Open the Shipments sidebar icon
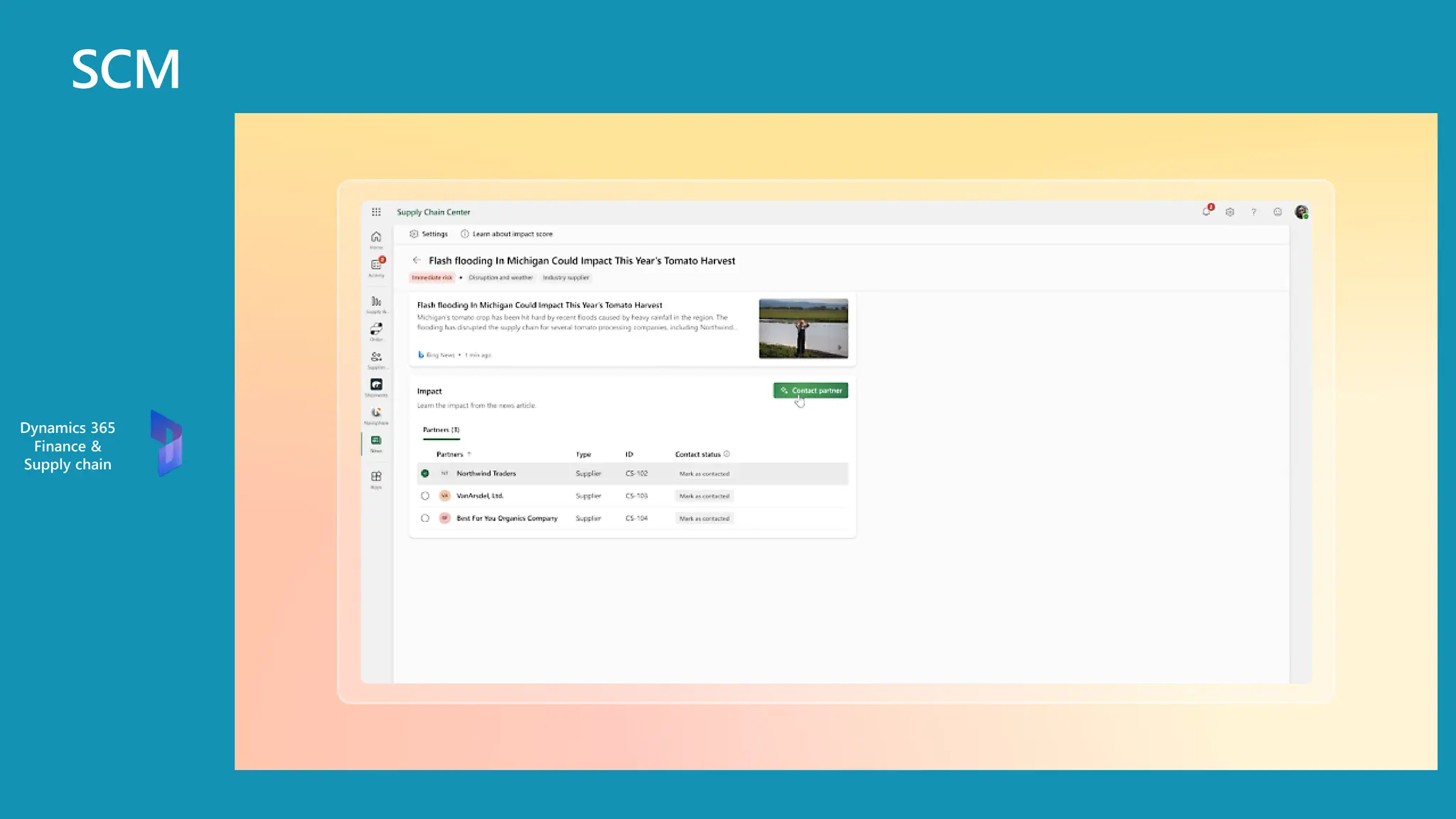Image resolution: width=1456 pixels, height=819 pixels. click(x=376, y=387)
